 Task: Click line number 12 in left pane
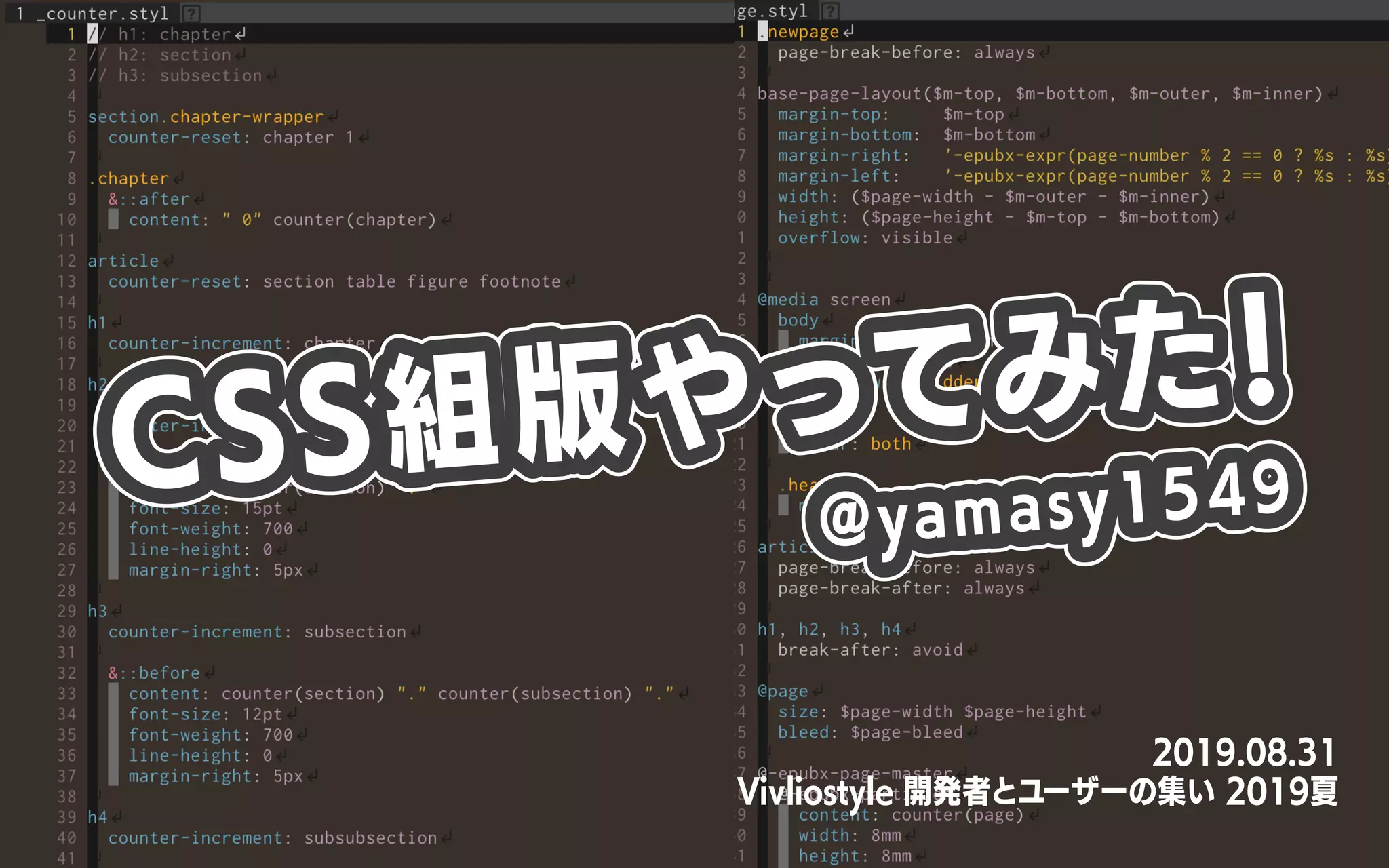click(x=66, y=261)
